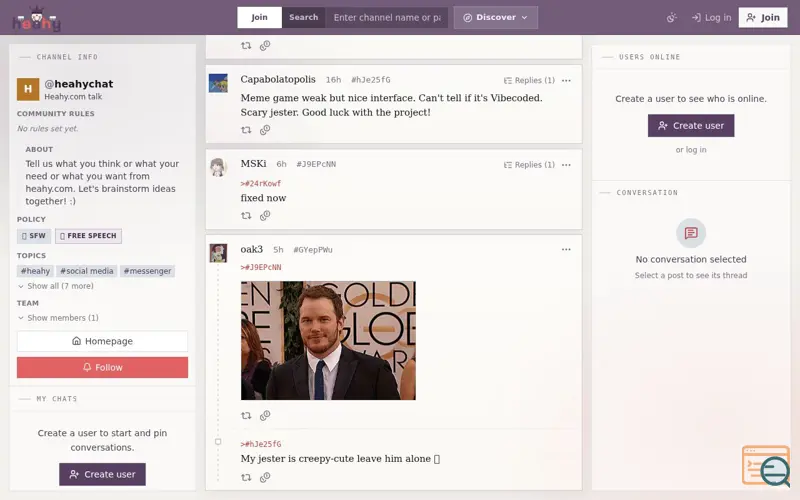Open the channel Homepage button
The image size is (800, 500).
pos(102,341)
